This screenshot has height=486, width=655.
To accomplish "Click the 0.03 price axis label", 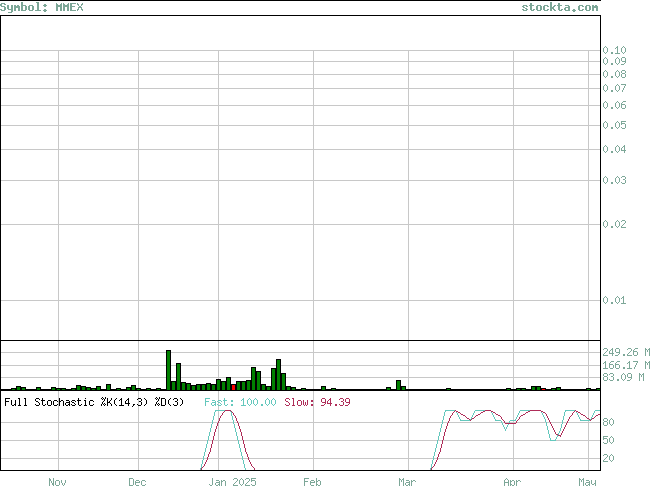I will click(x=614, y=180).
